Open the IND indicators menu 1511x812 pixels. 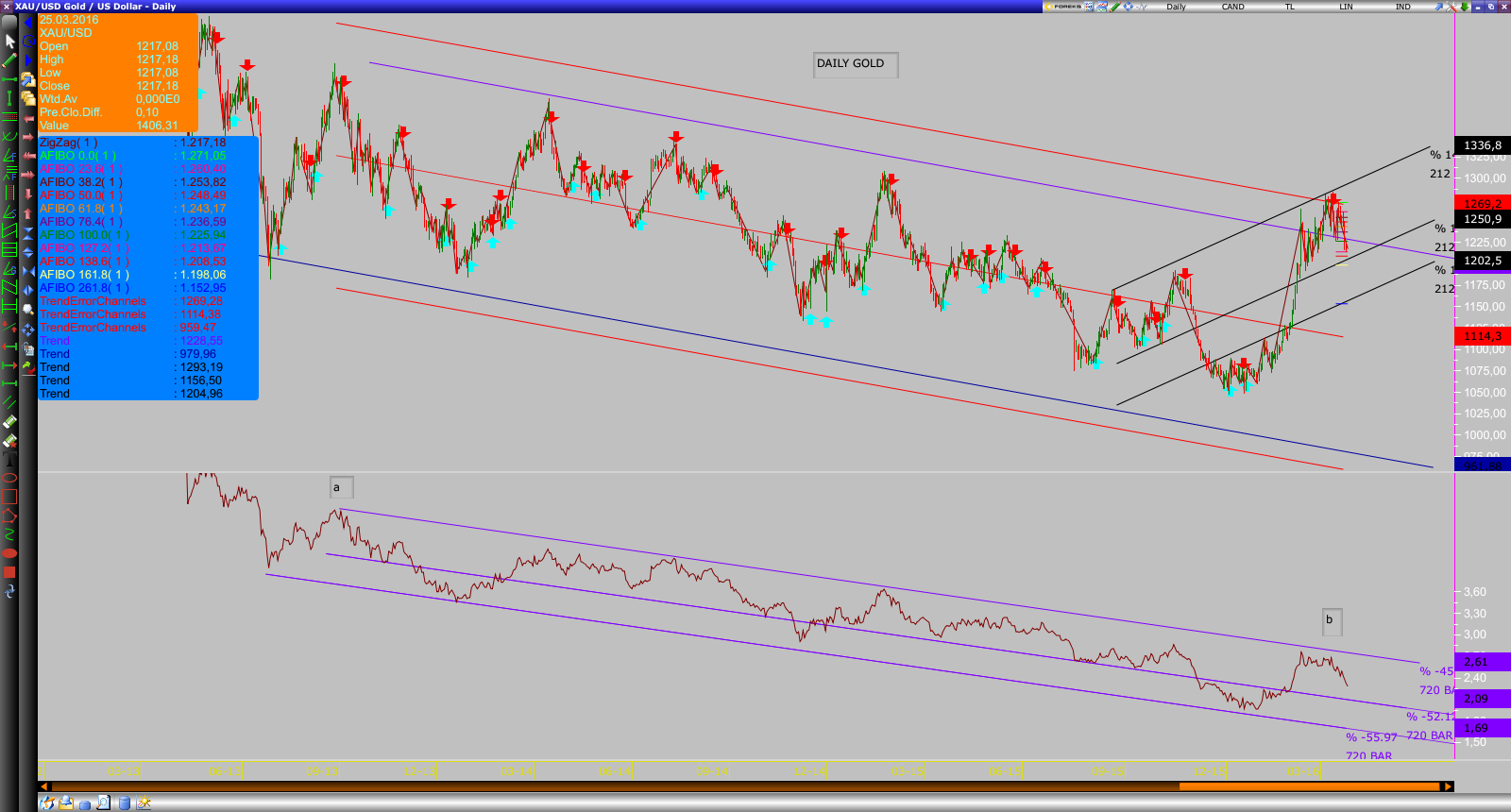[x=1402, y=7]
